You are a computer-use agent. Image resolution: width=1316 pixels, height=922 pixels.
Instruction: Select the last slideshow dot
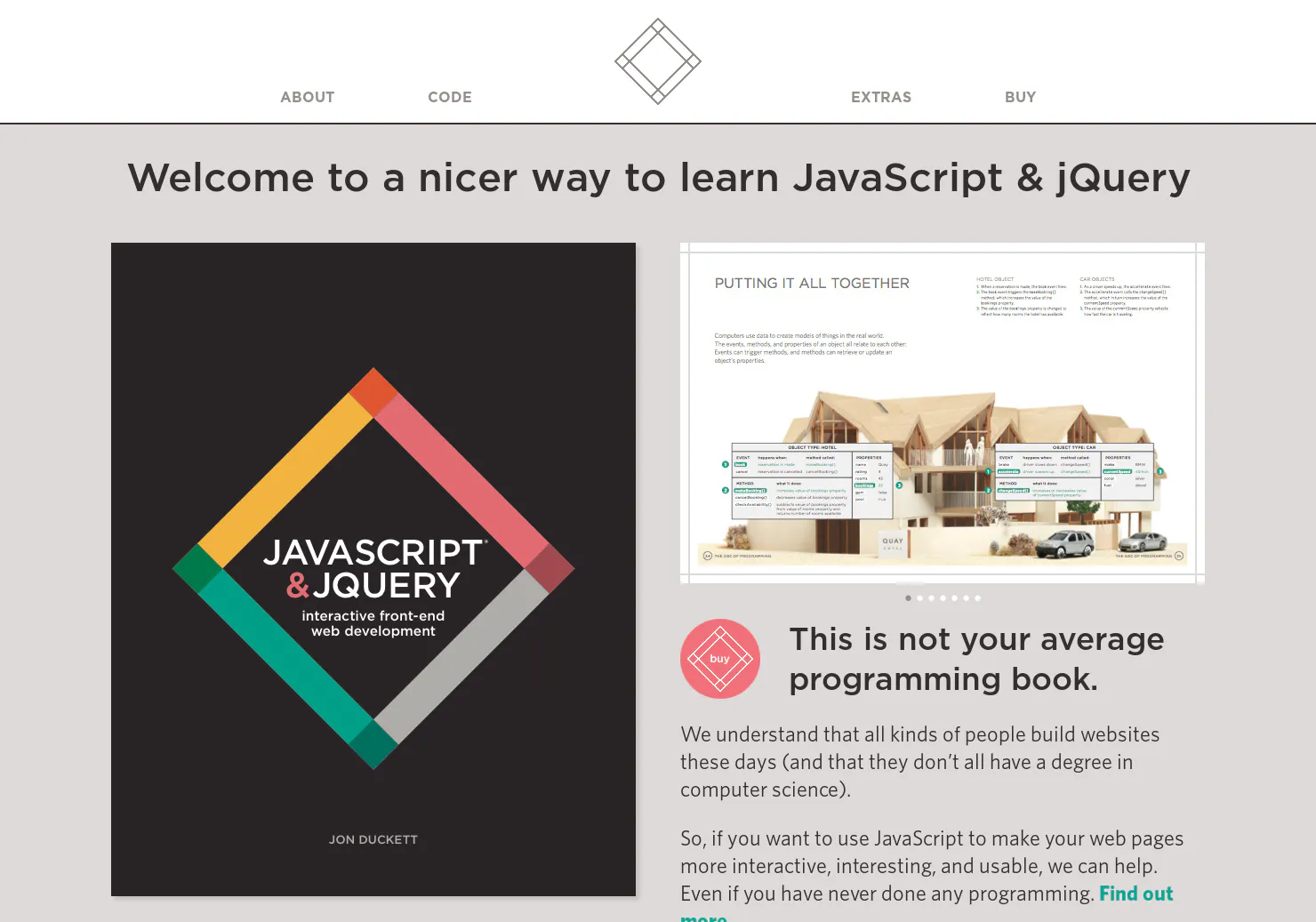pos(977,598)
